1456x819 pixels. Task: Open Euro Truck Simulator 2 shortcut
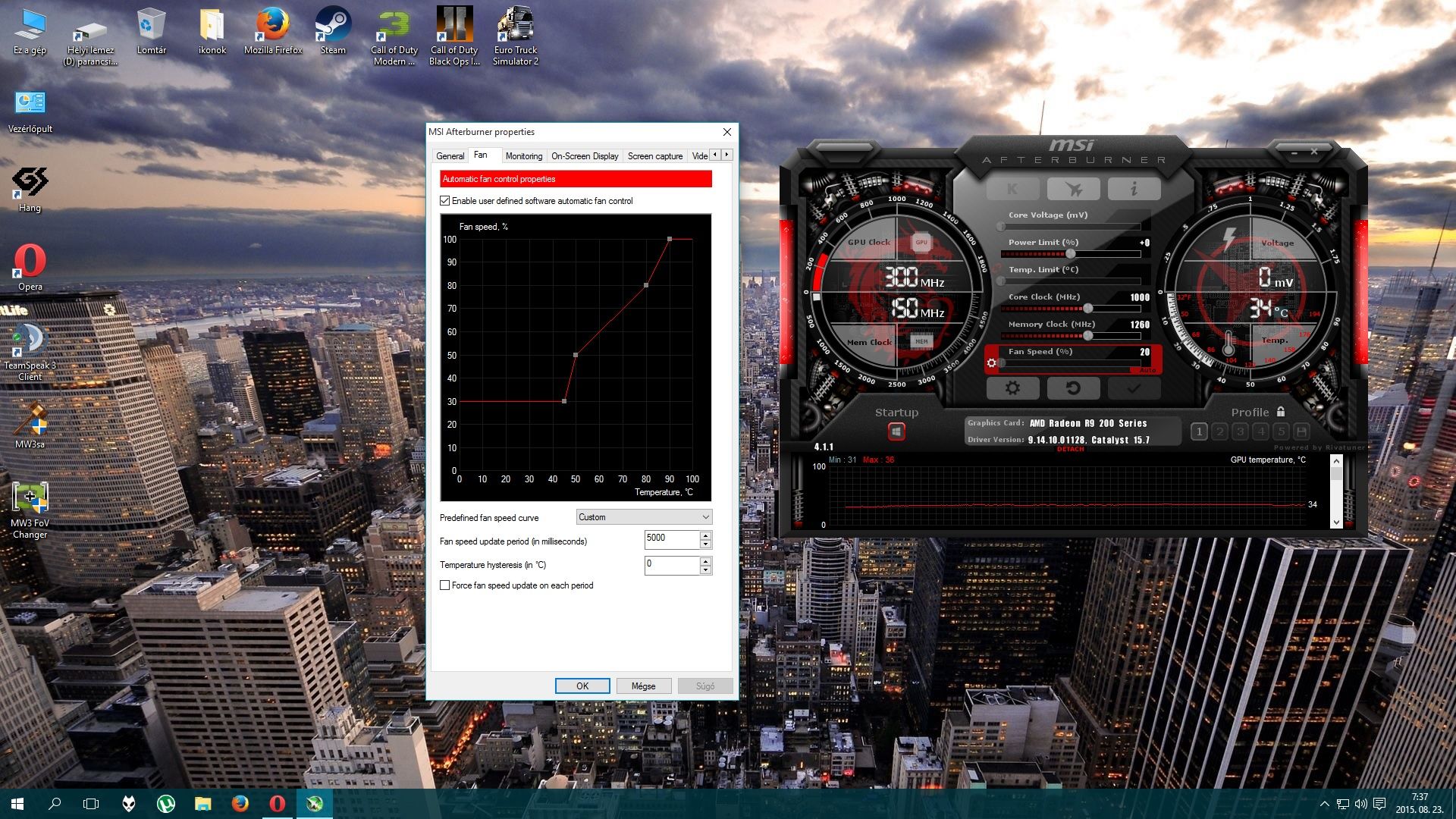(x=516, y=36)
